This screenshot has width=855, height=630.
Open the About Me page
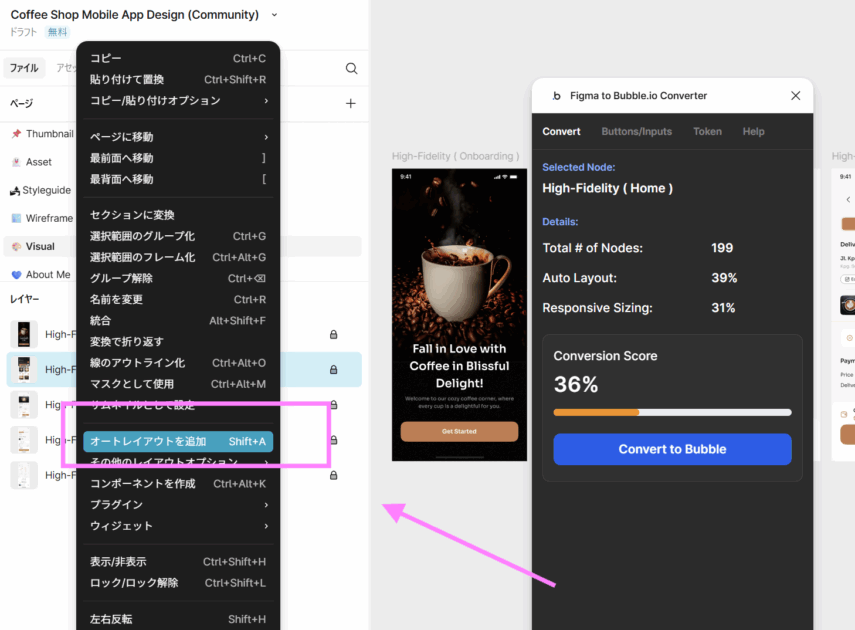click(x=48, y=274)
